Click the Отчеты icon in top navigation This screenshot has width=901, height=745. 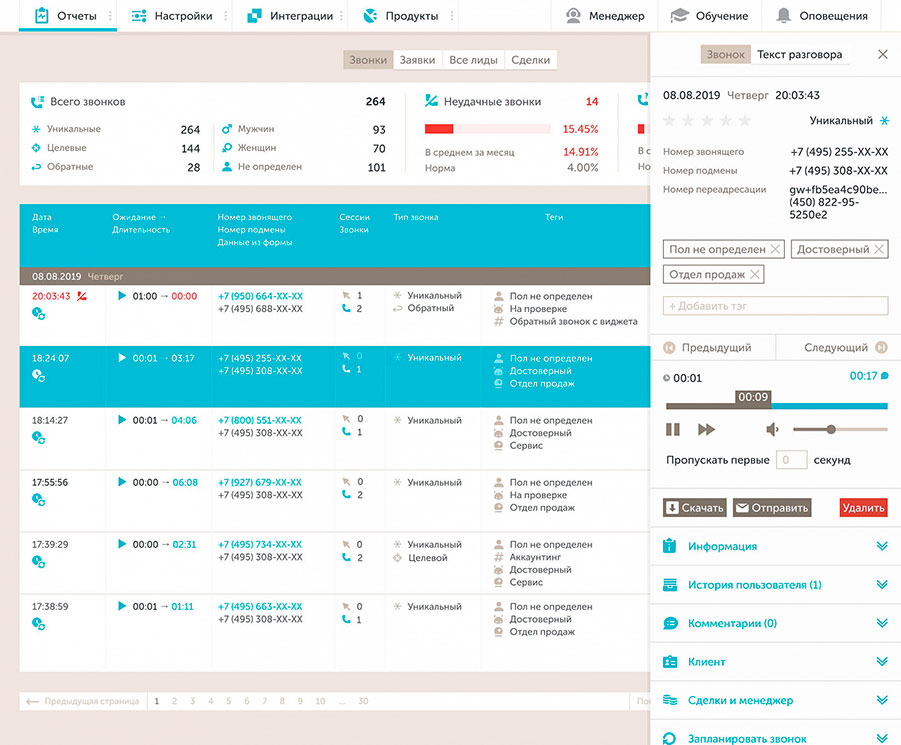tap(41, 16)
